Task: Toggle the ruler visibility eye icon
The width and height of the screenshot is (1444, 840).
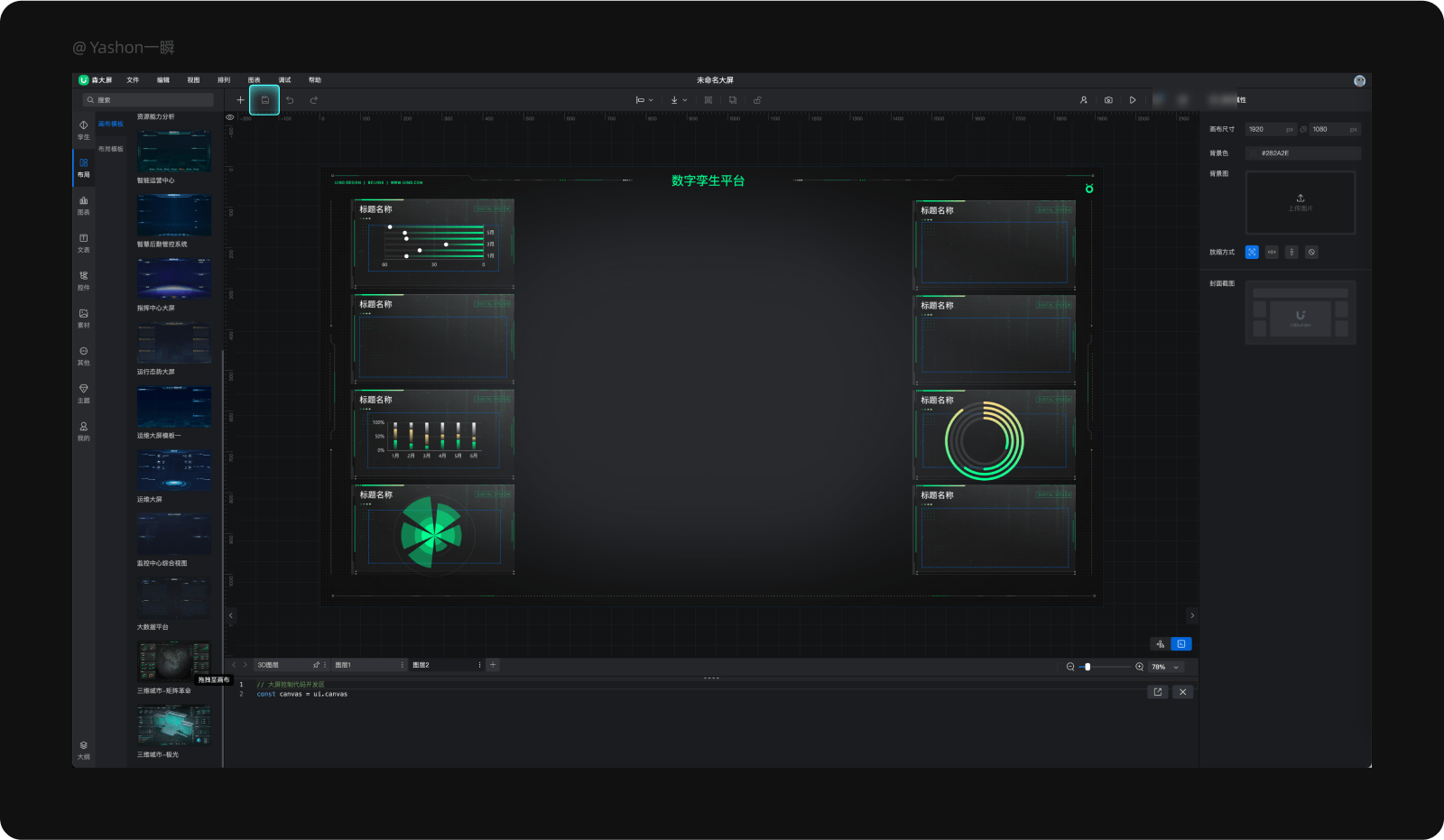Action: 230,117
